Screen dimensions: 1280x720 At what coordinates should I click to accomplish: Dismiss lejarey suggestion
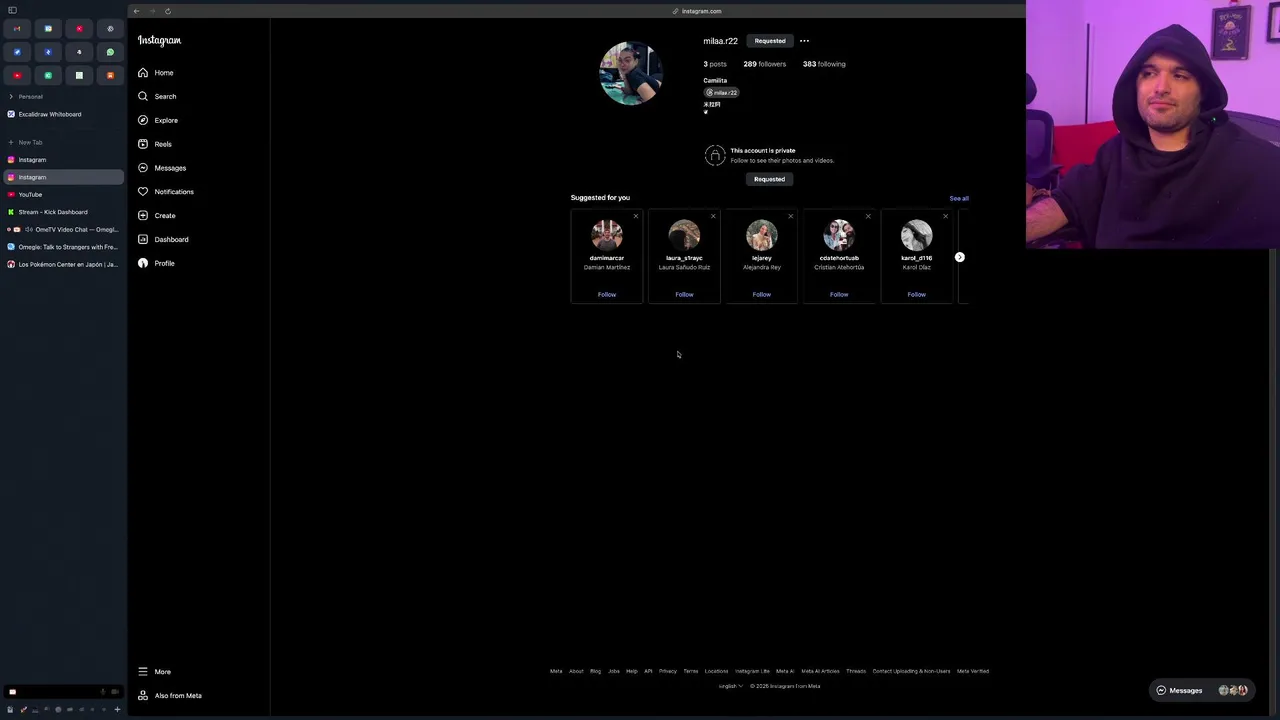[x=791, y=217]
